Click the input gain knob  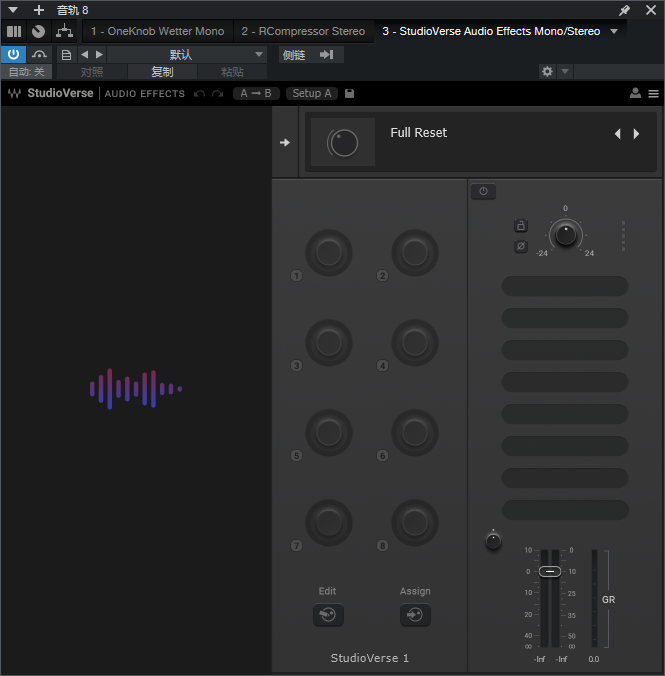coord(565,235)
